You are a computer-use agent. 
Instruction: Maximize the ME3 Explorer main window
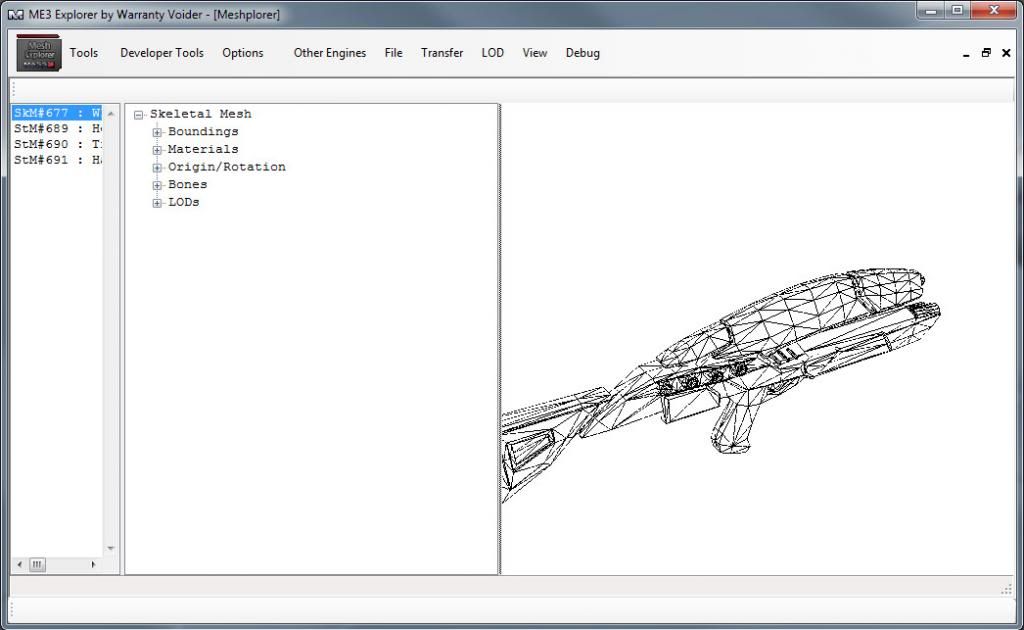coord(957,10)
